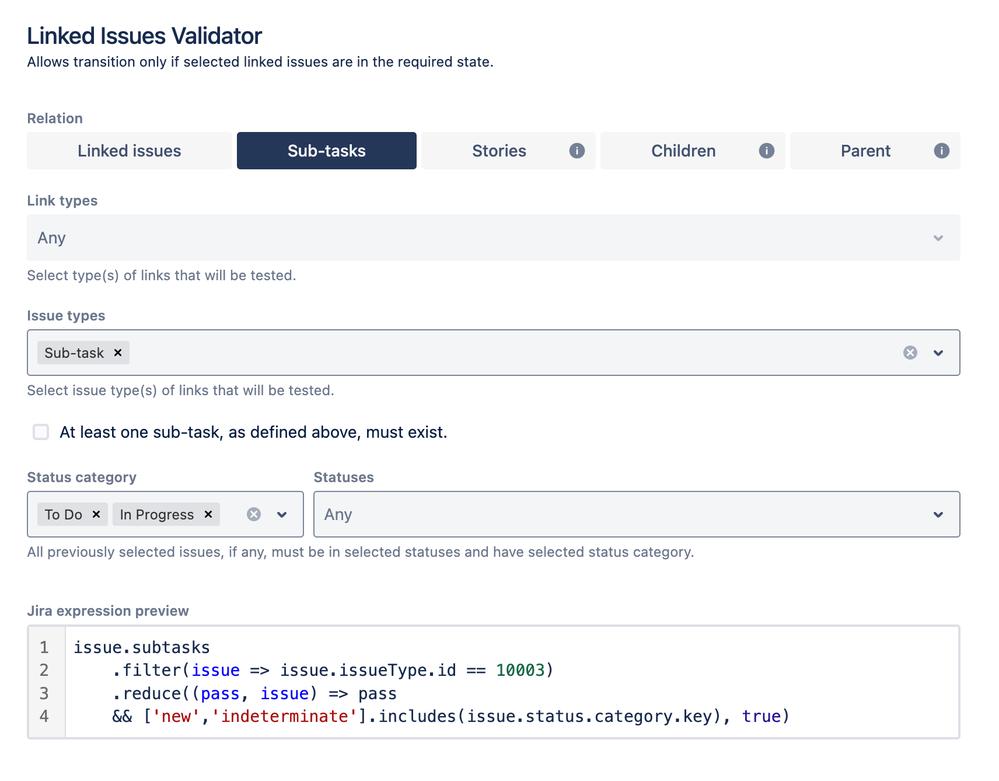The height and width of the screenshot is (781, 999).
Task: Switch relation to Linked issues
Action: click(128, 150)
